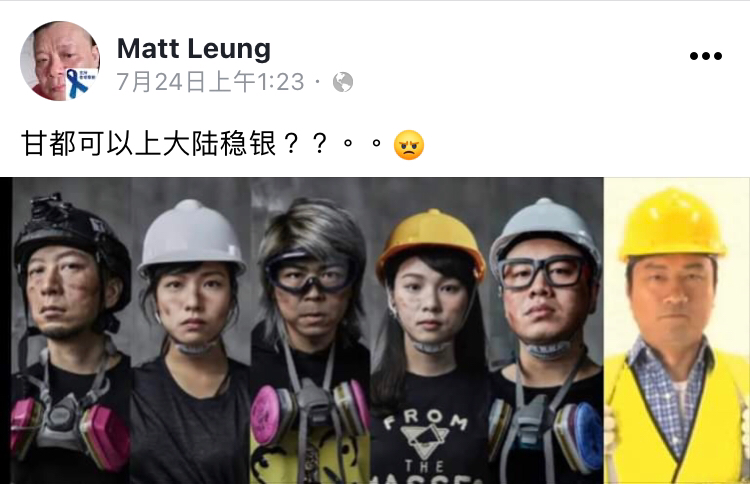Click the portrait wearing orange hard hat
The height and width of the screenshot is (501, 750).
click(429, 330)
